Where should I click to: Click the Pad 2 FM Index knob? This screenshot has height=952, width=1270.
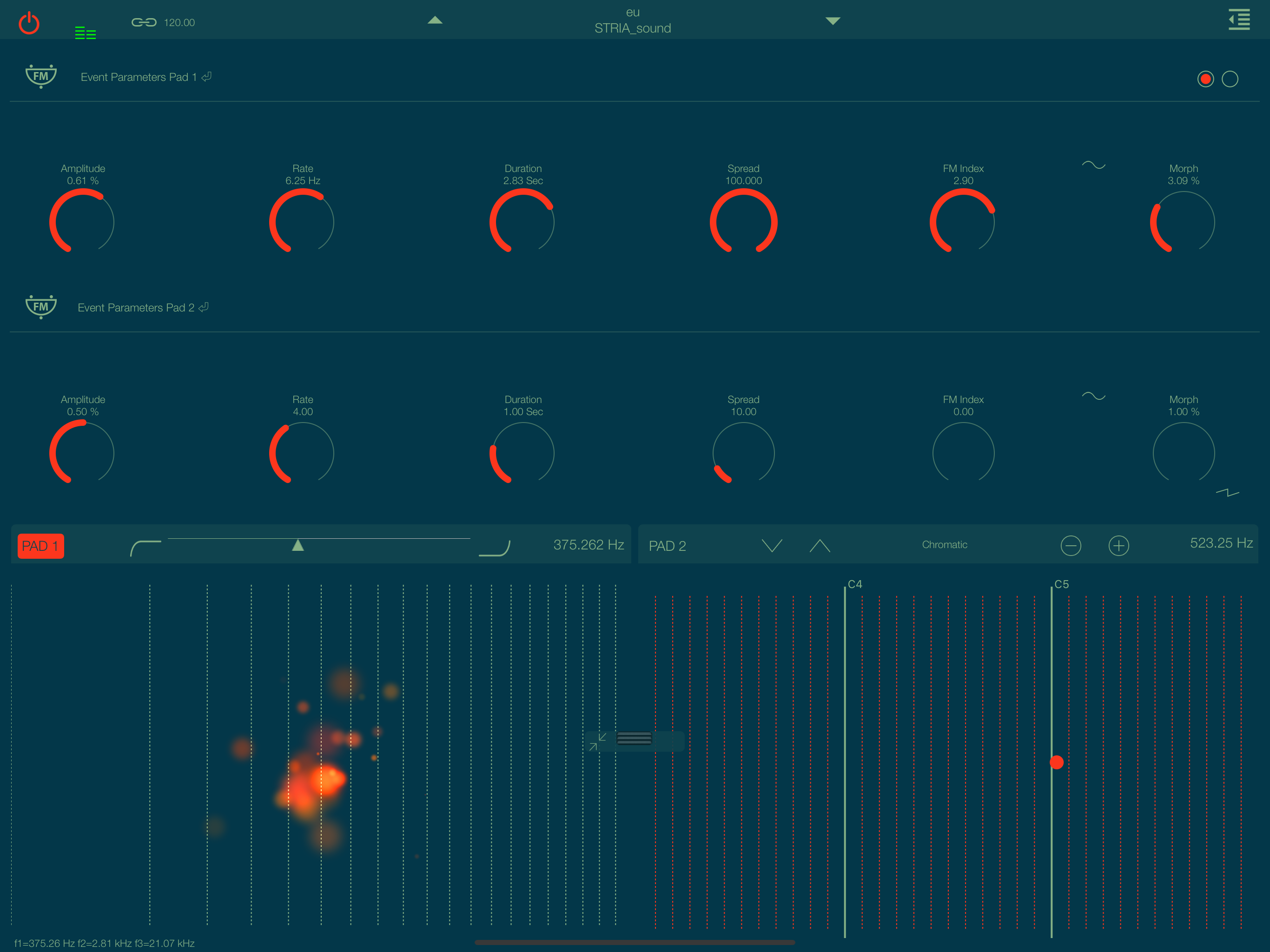coord(963,452)
